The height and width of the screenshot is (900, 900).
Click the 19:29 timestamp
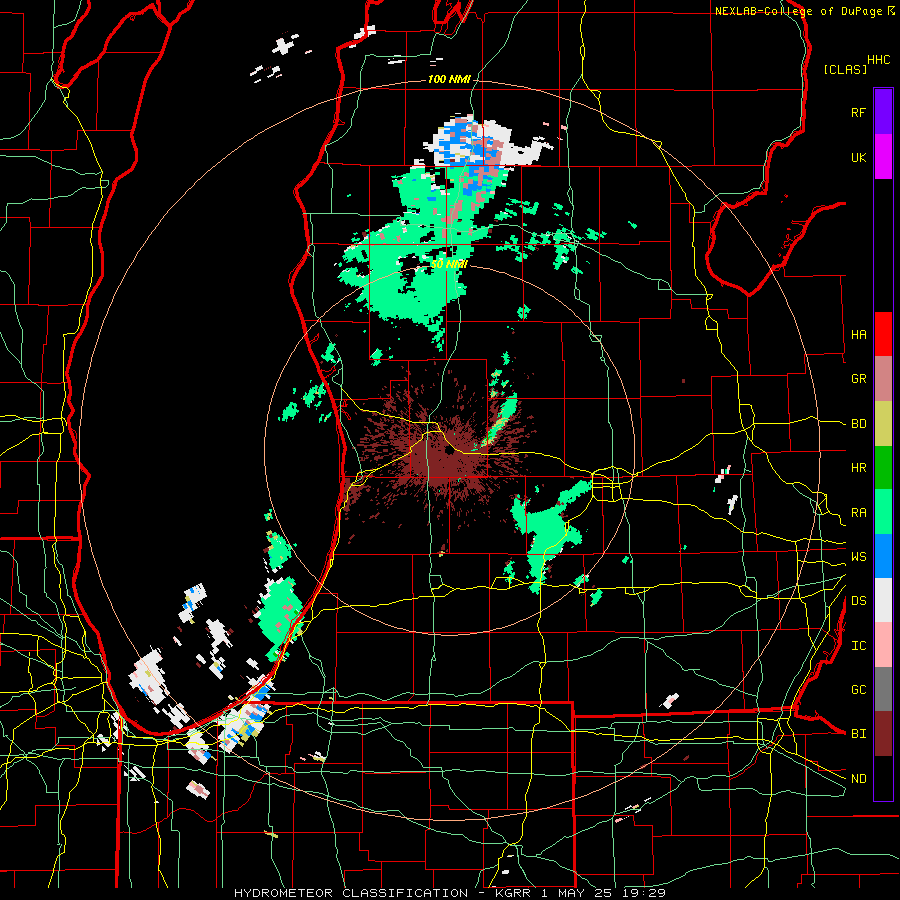click(x=646, y=893)
